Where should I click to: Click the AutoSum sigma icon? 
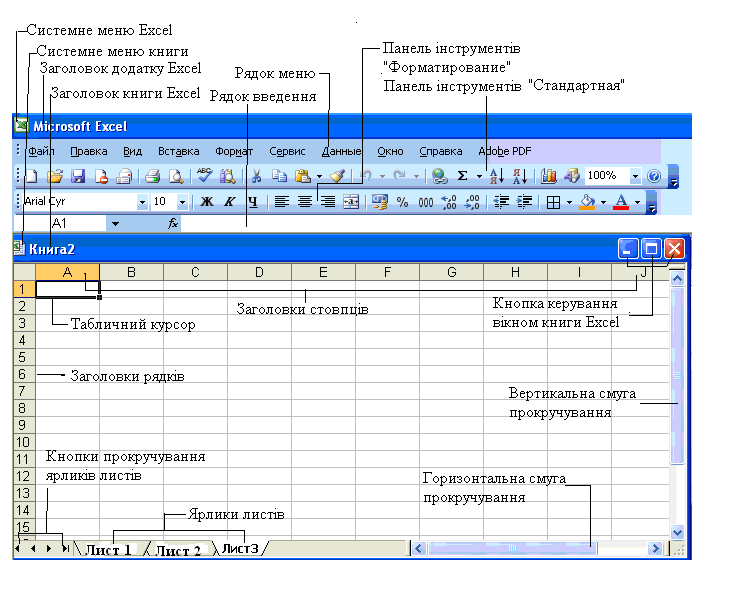(462, 176)
